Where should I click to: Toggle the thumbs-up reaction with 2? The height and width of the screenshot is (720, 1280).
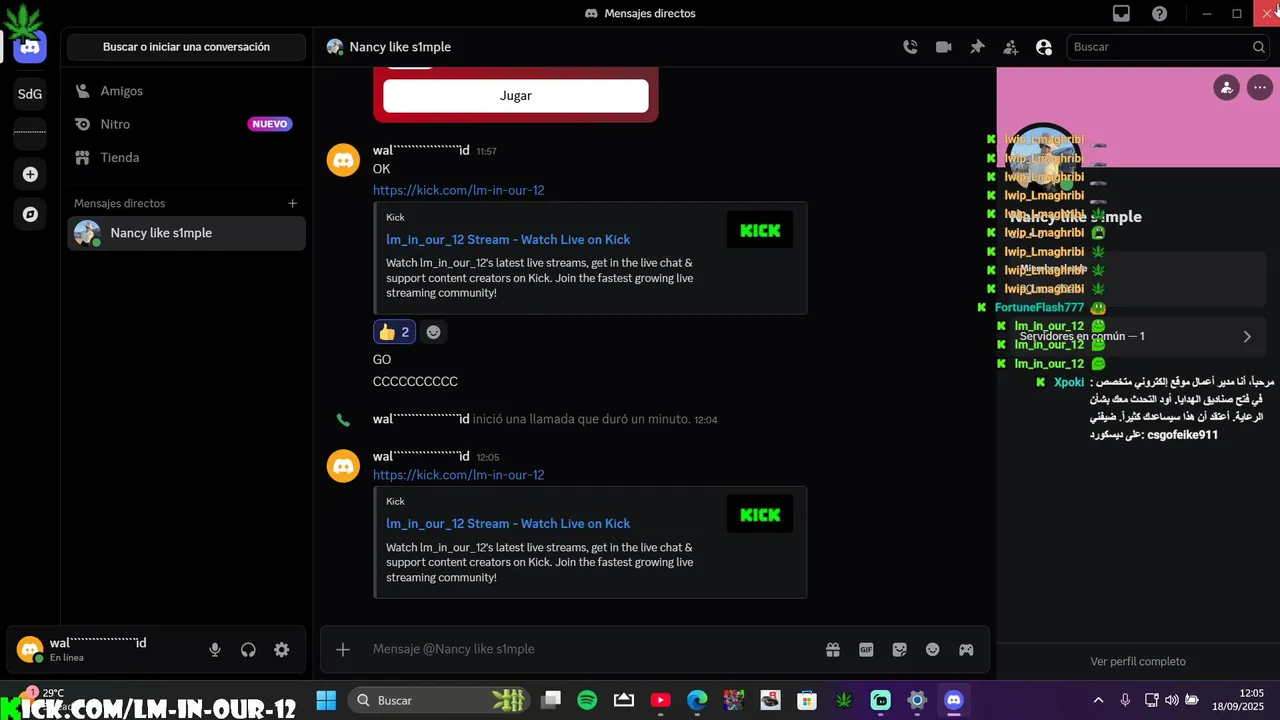394,332
